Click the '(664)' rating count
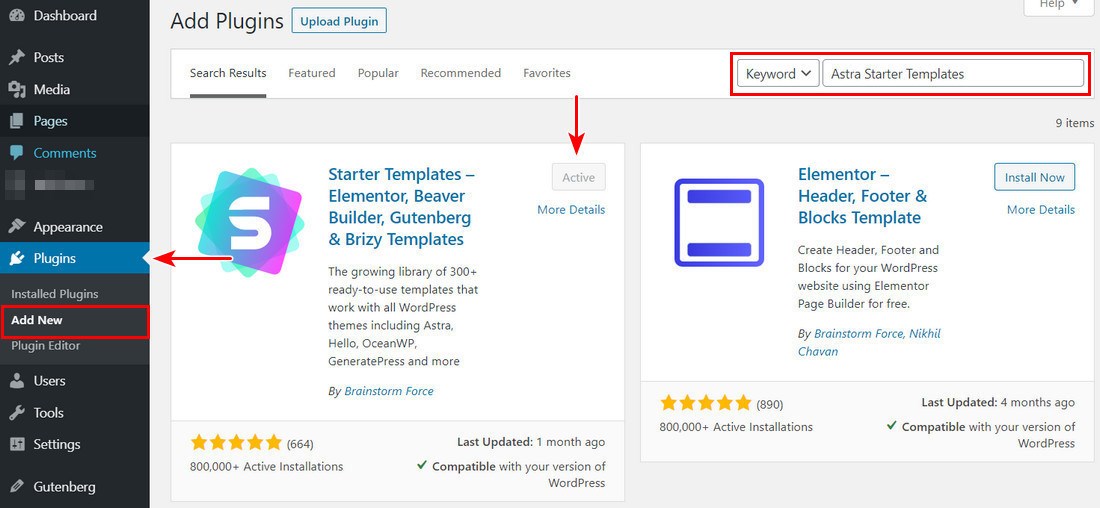This screenshot has width=1100, height=508. pyautogui.click(x=300, y=443)
